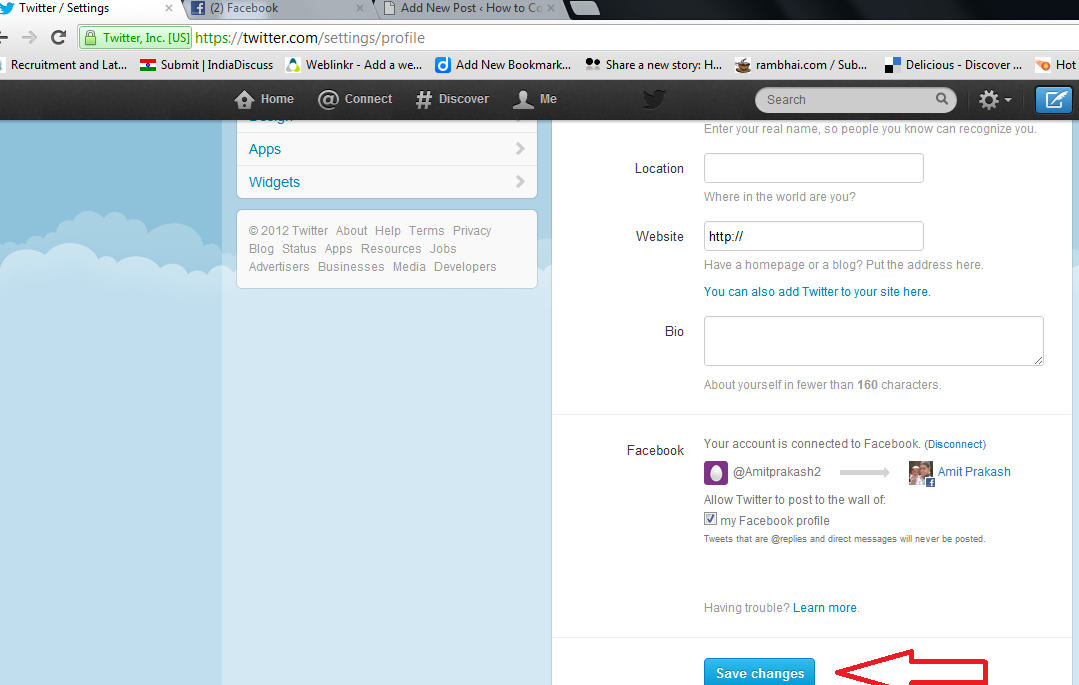Open the Weblinkr bookmark icon
Viewport: 1079px width, 685px height.
(x=293, y=65)
